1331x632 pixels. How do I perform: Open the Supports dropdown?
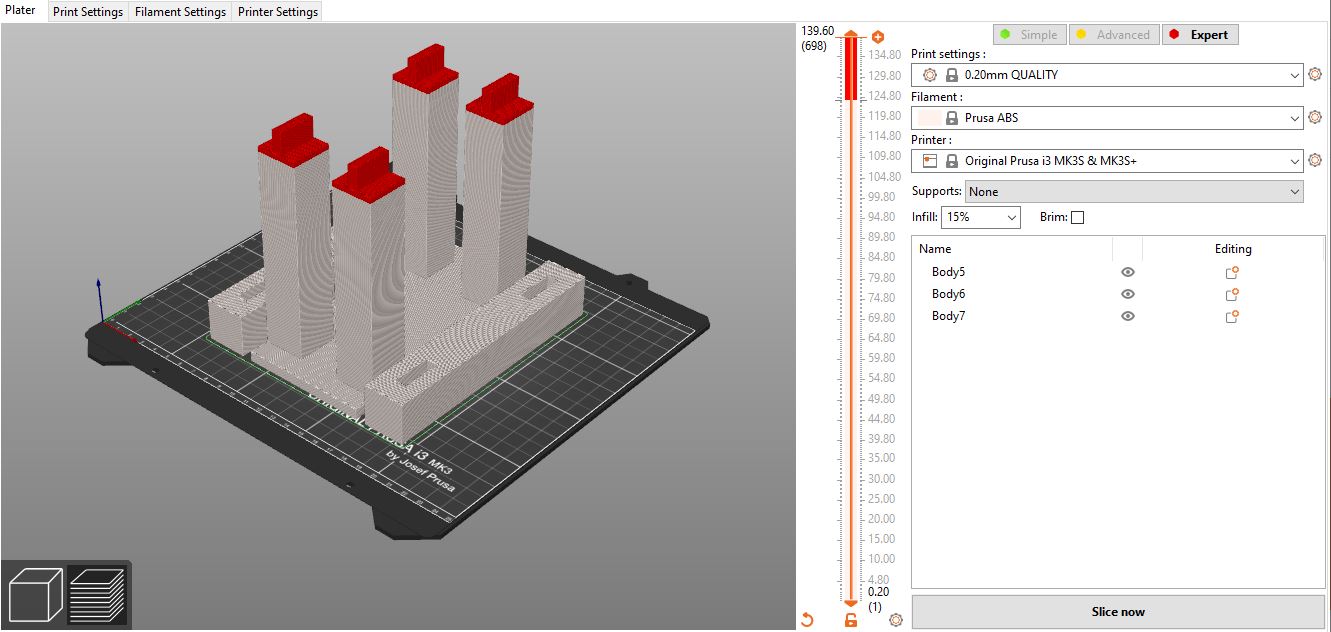[x=1134, y=192]
